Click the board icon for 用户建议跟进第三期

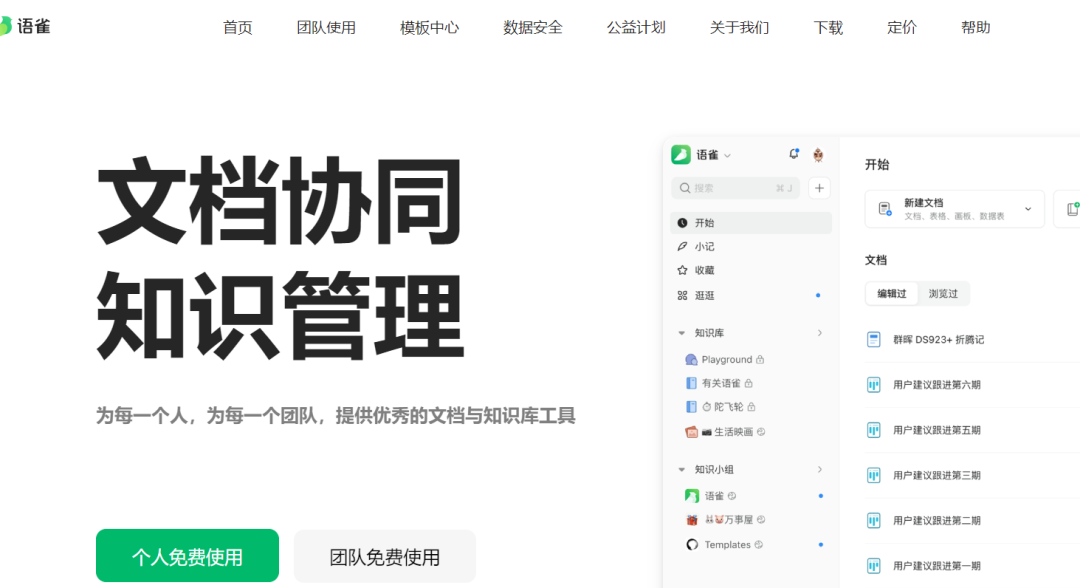point(873,476)
